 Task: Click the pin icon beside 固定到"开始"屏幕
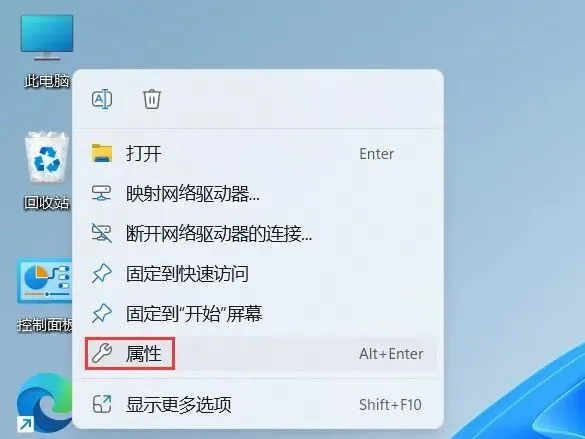coord(101,313)
